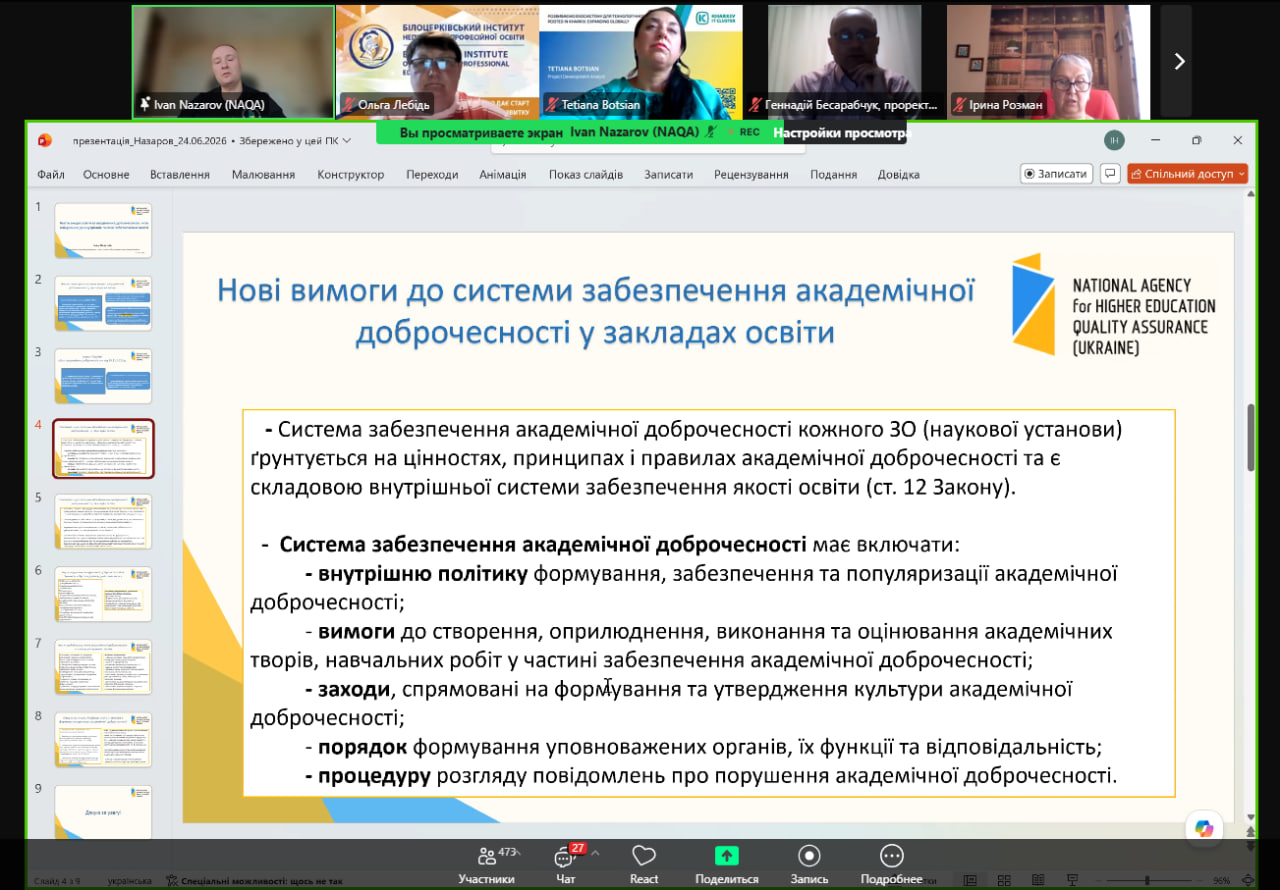Click the bold word 'порядок' on slide
Image resolution: width=1280 pixels, height=890 pixels.
(363, 747)
